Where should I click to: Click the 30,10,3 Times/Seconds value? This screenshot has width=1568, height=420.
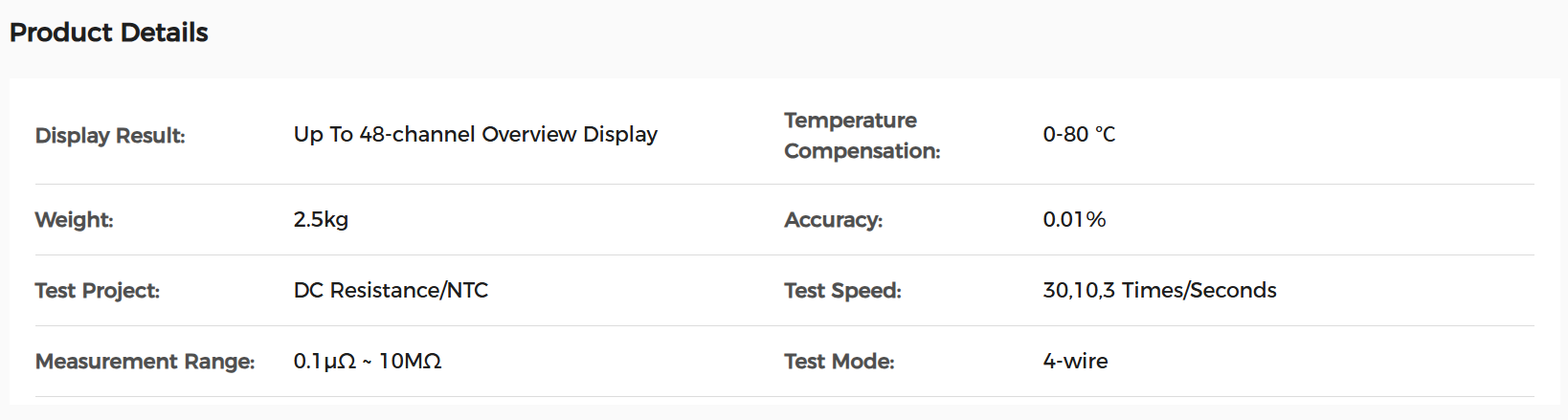(x=1159, y=291)
